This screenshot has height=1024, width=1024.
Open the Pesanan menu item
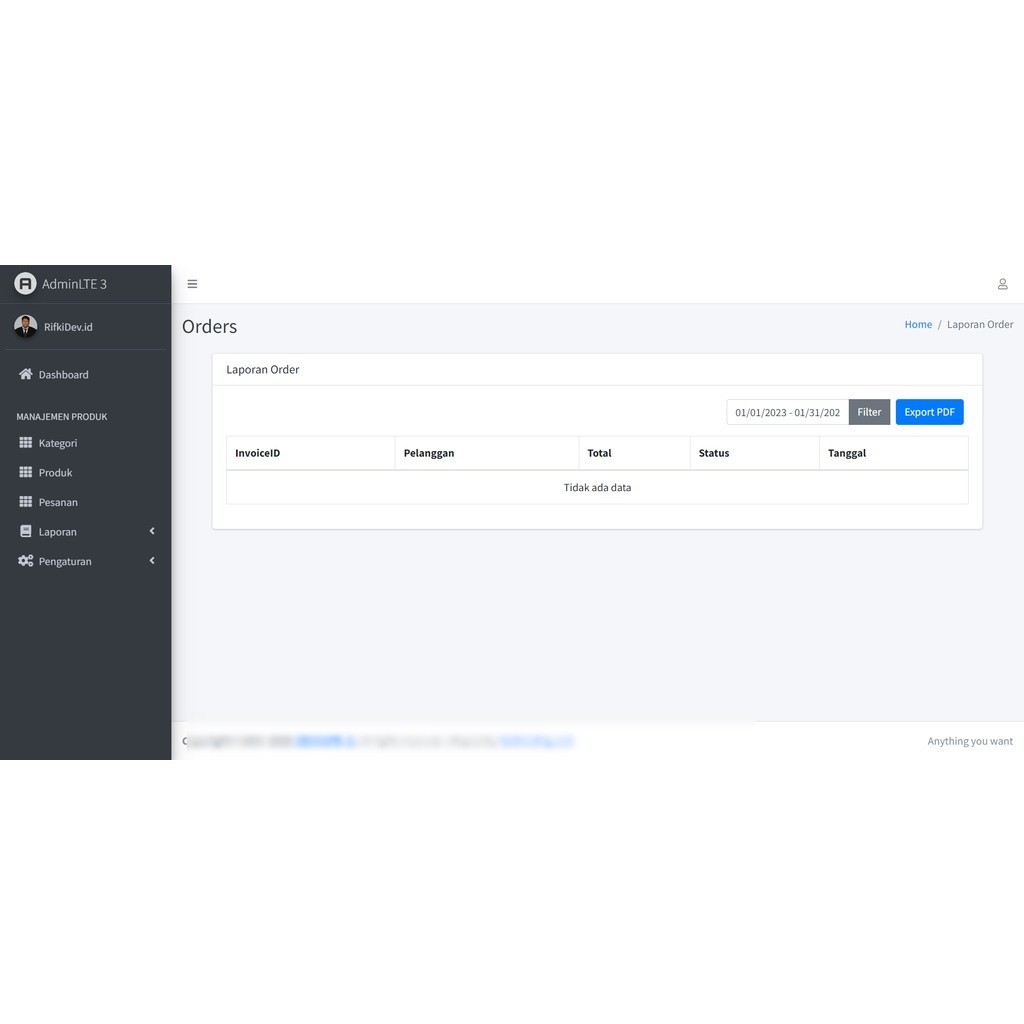click(x=86, y=502)
